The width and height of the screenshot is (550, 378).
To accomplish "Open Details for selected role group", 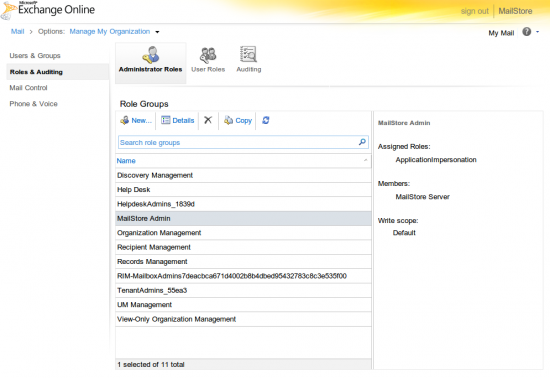I will (177, 120).
